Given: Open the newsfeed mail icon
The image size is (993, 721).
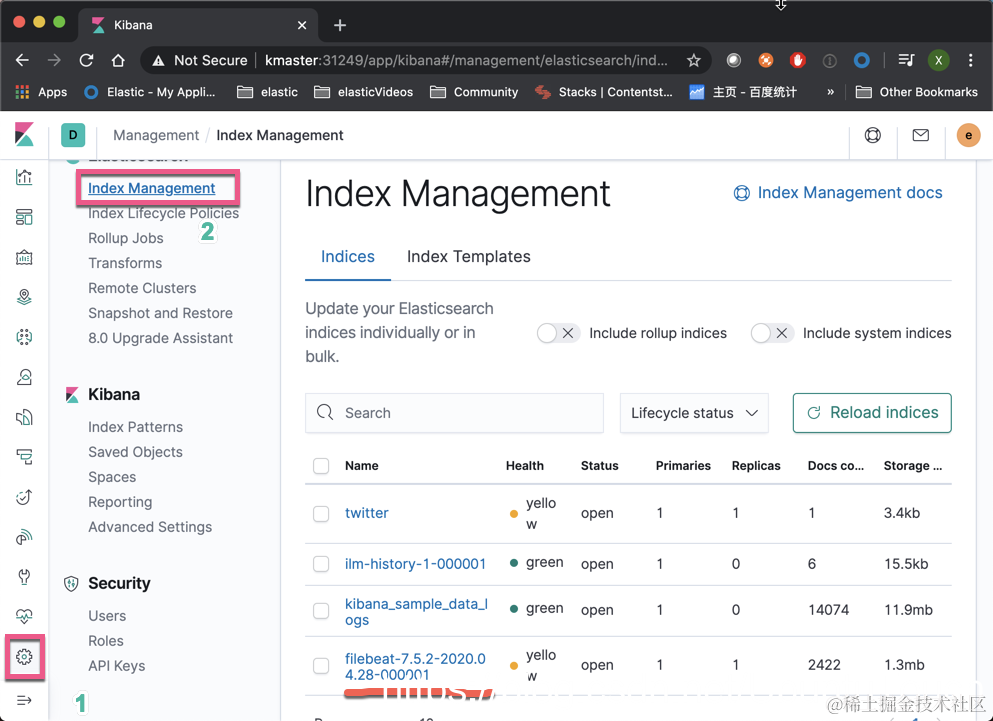Looking at the screenshot, I should (x=921, y=135).
